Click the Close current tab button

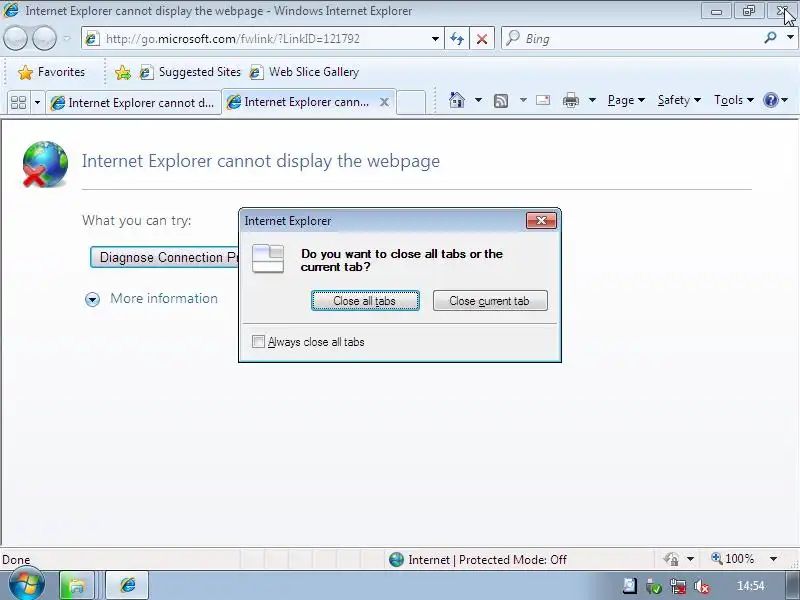pyautogui.click(x=490, y=301)
